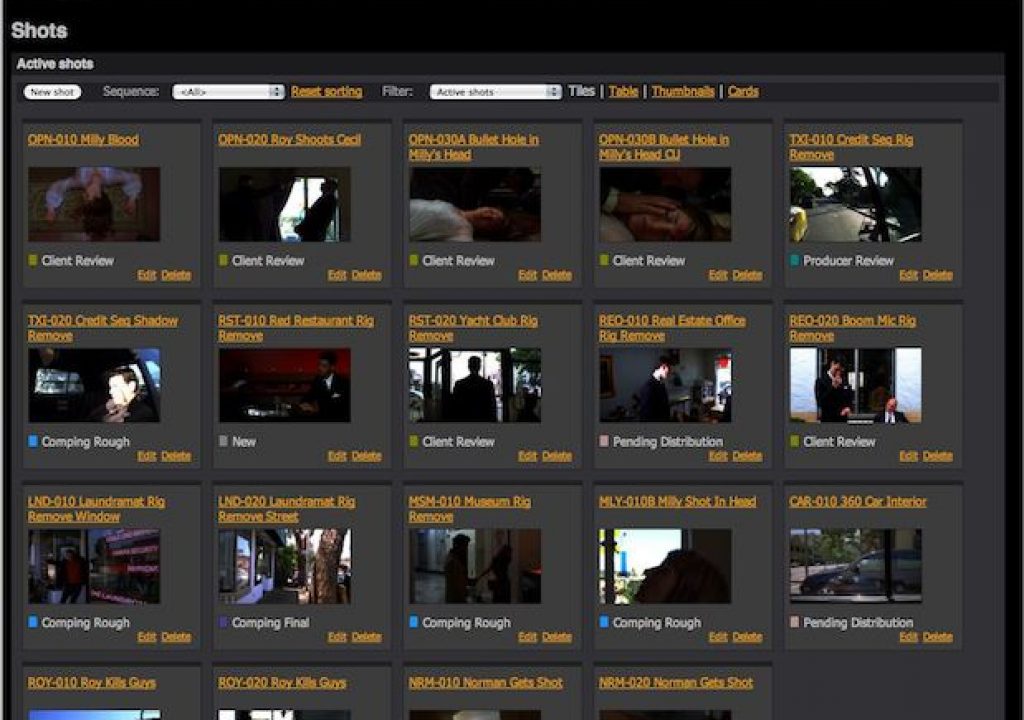Click the MLY-010B Milly Shot thumbnail
The image size is (1024, 720).
[665, 566]
